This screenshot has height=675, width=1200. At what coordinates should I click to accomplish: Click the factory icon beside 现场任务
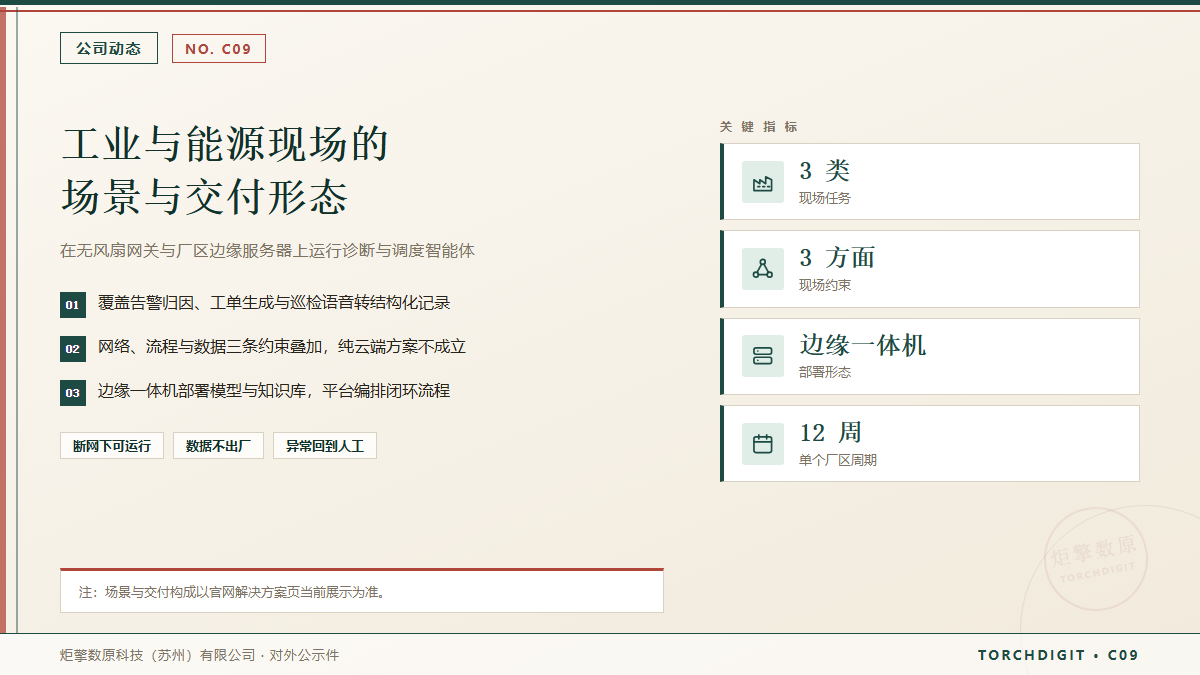pyautogui.click(x=763, y=182)
